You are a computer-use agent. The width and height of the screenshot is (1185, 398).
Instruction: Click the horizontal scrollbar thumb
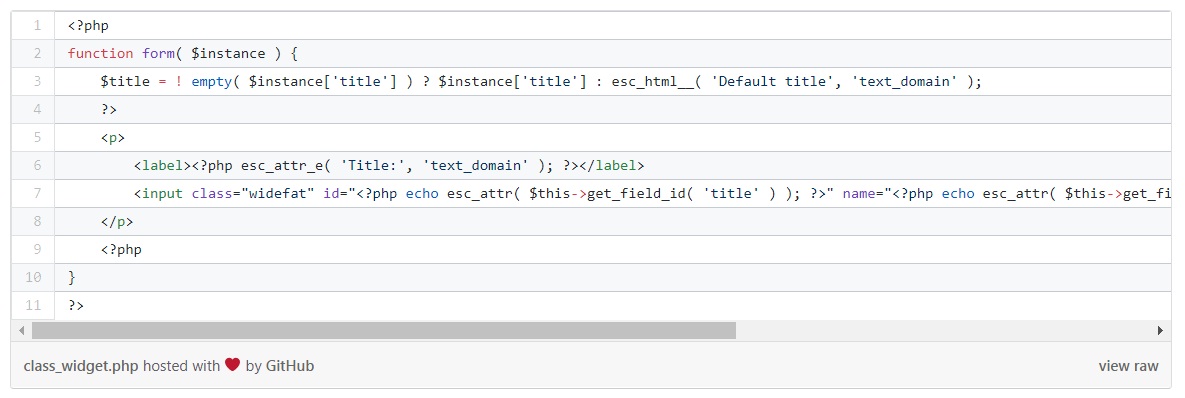tap(383, 331)
